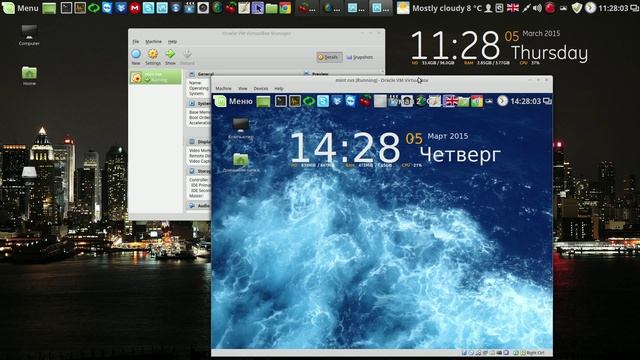The width and height of the screenshot is (640, 360).
Task: Open File menu in VirtualBox Manager
Action: coord(136,42)
